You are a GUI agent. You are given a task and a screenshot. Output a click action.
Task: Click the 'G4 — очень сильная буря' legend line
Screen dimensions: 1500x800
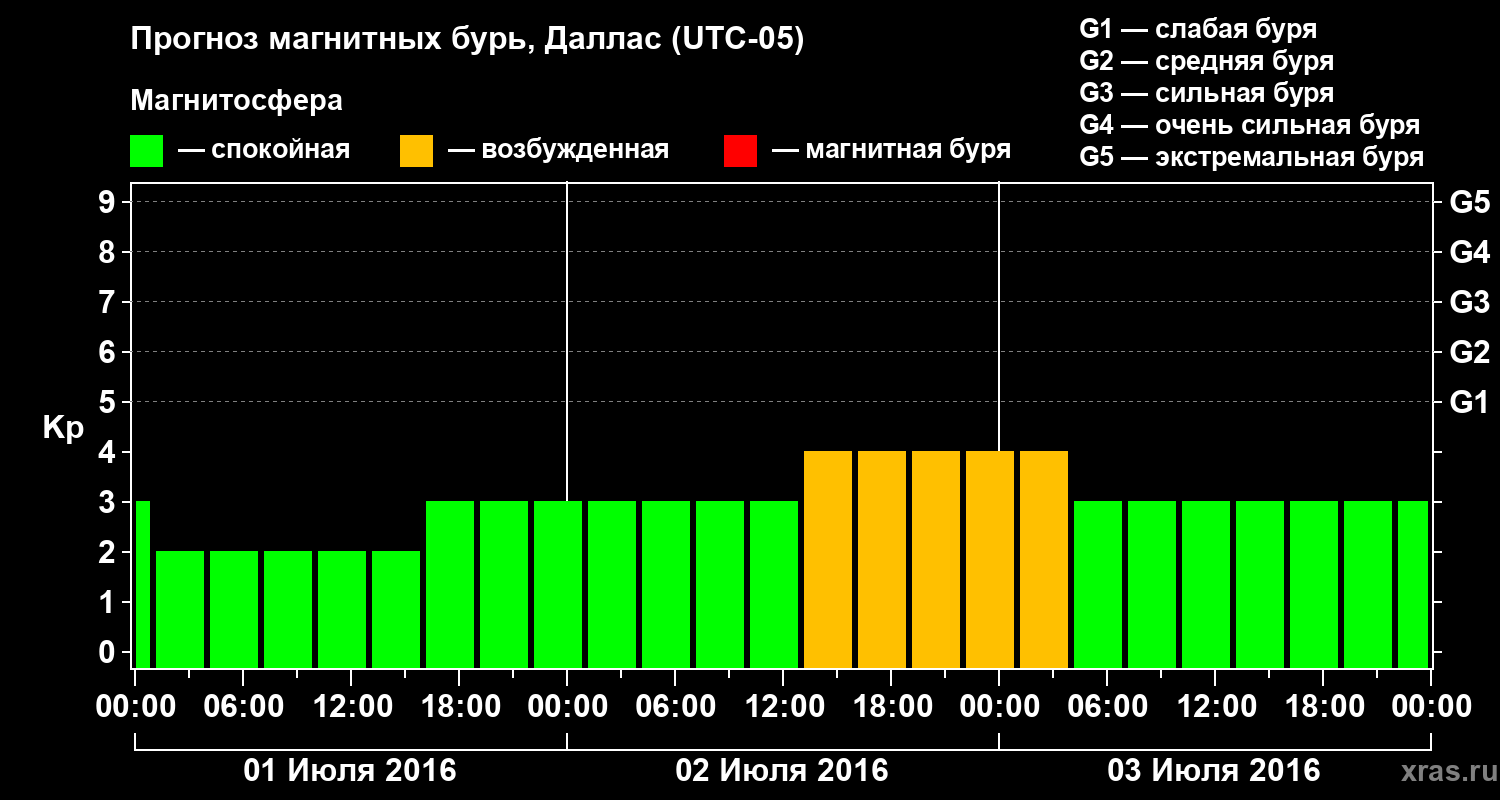1250,125
